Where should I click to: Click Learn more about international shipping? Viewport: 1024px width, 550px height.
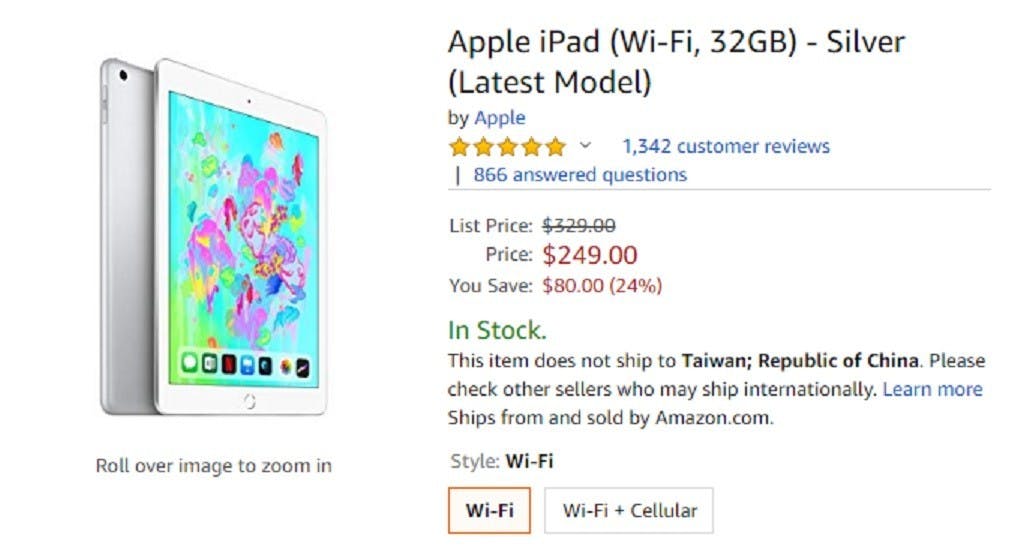point(932,389)
